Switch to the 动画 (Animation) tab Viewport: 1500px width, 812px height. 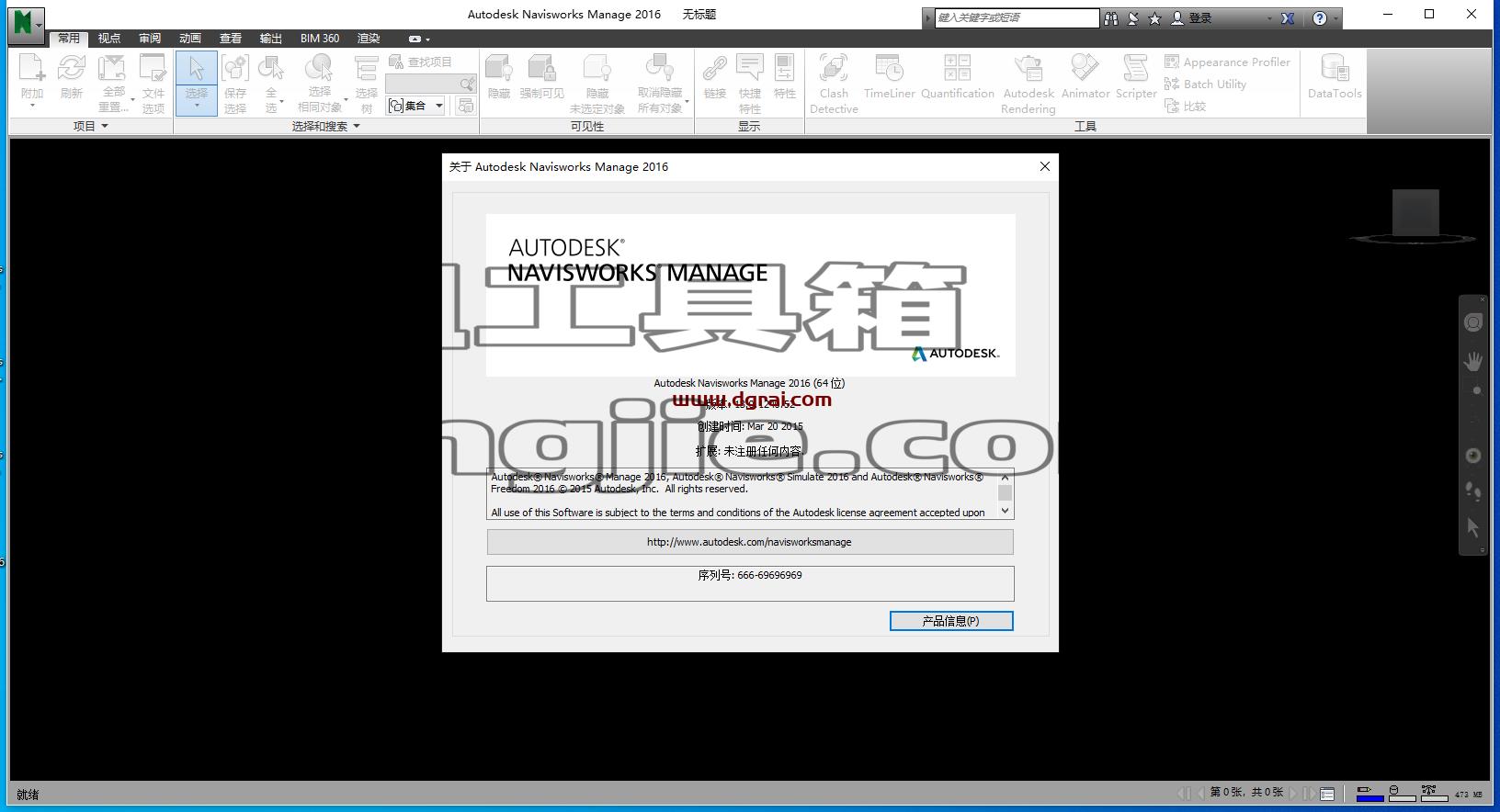pyautogui.click(x=190, y=39)
